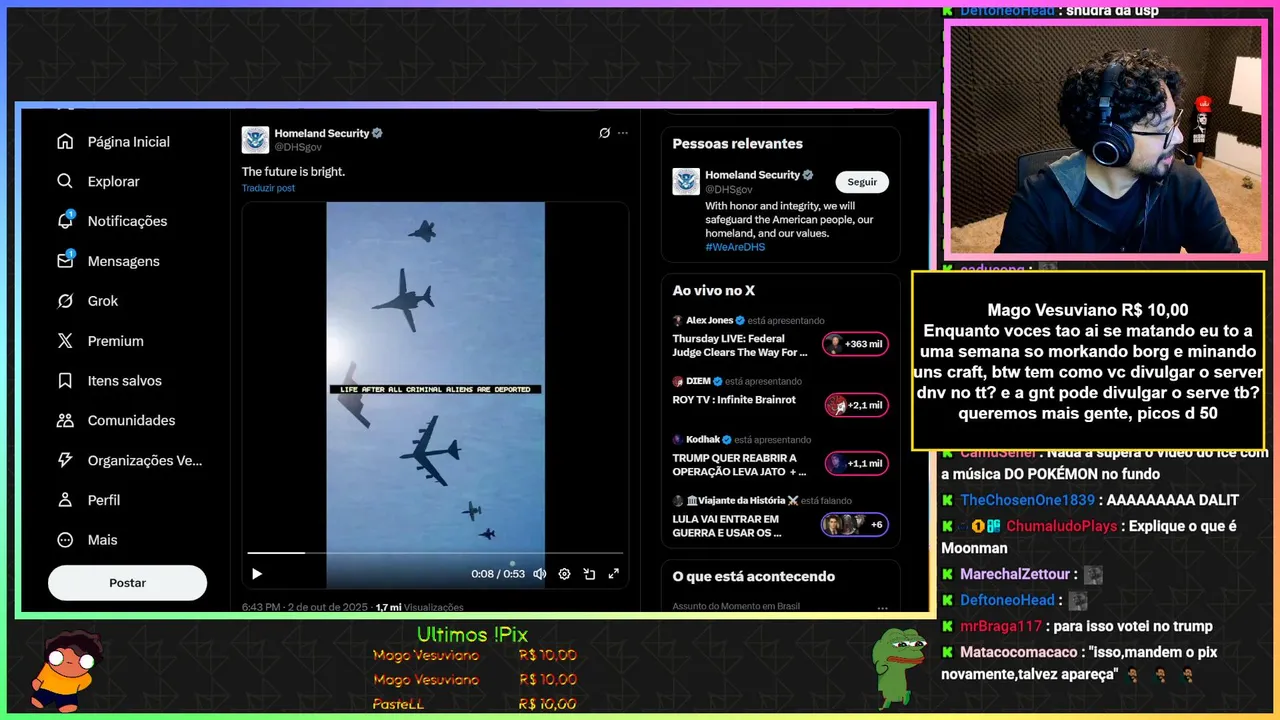Screen dimensions: 1280x720
Task: Click the Traduzir post link
Action: click(268, 188)
